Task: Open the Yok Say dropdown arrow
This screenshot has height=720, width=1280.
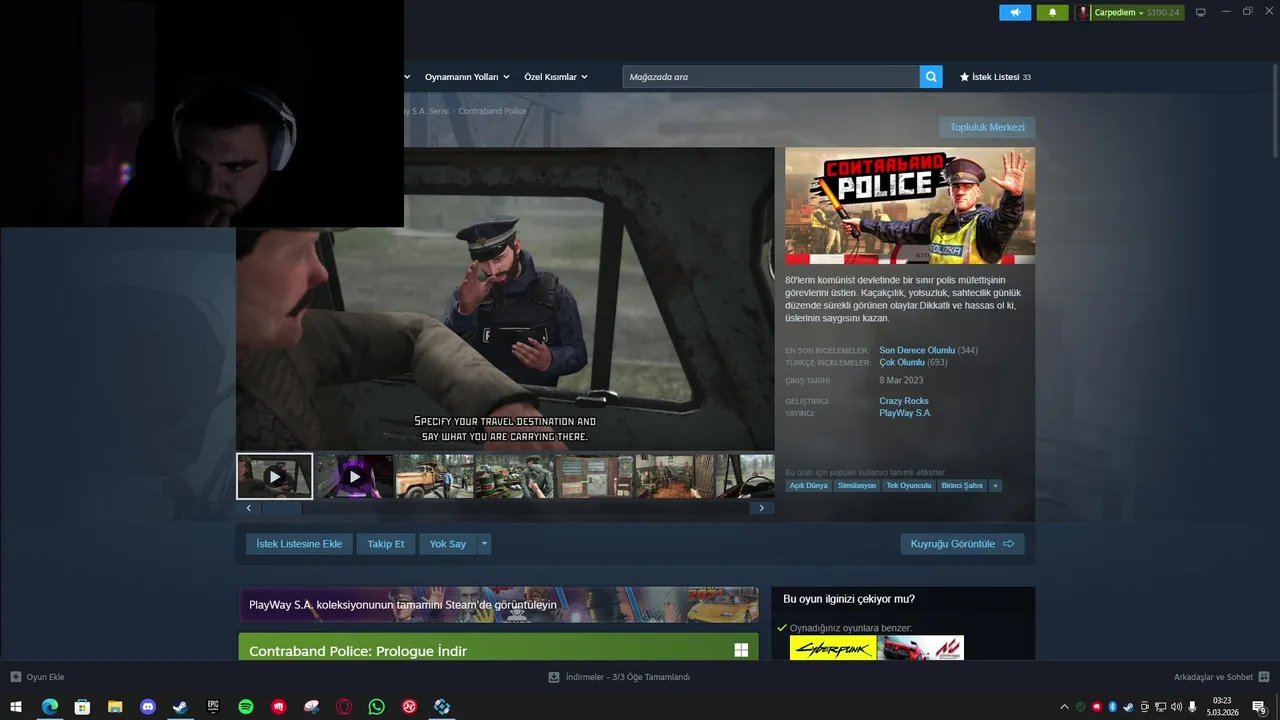Action: 484,544
